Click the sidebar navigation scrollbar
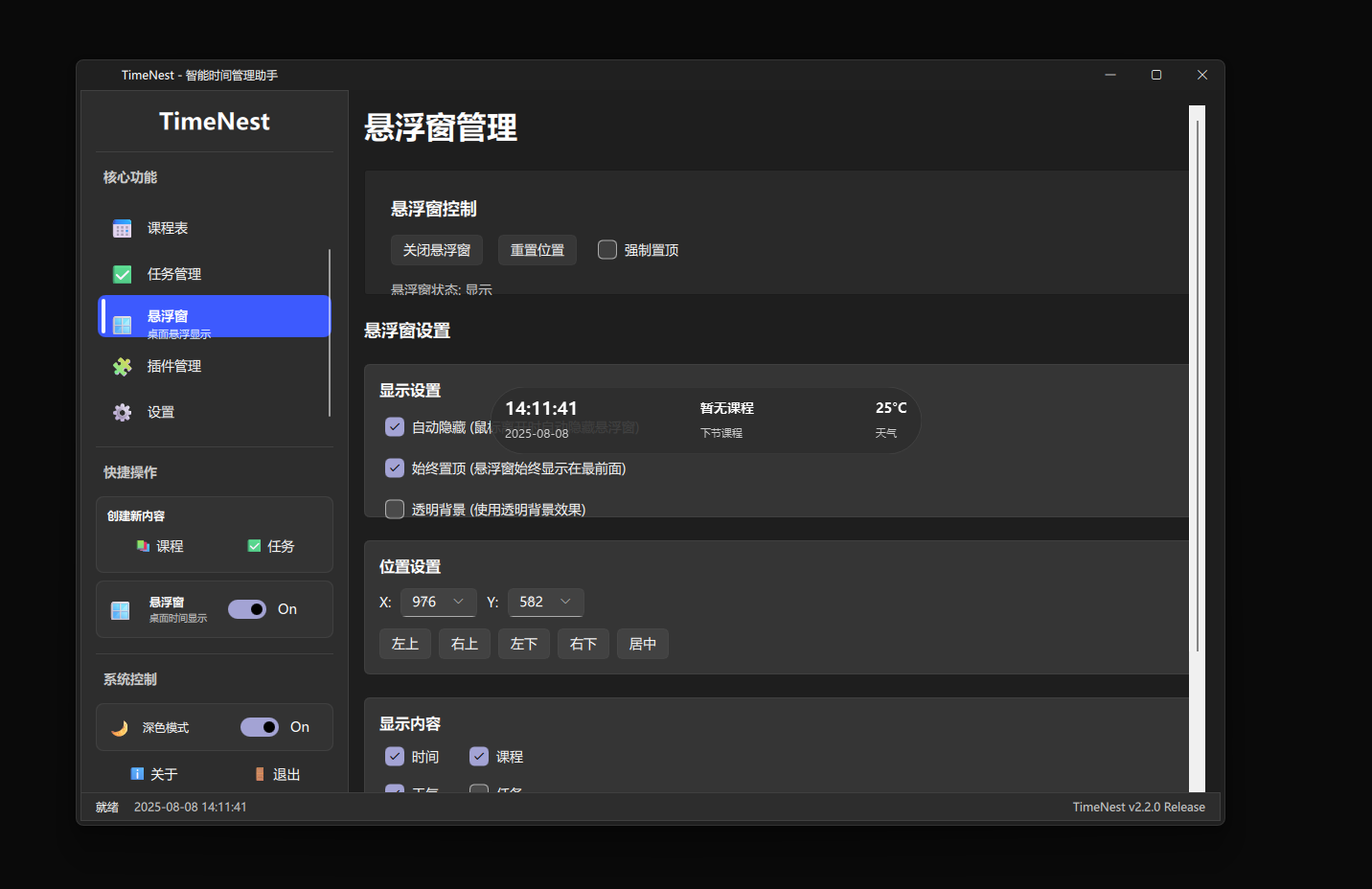The width and height of the screenshot is (1372, 889). pyautogui.click(x=330, y=332)
